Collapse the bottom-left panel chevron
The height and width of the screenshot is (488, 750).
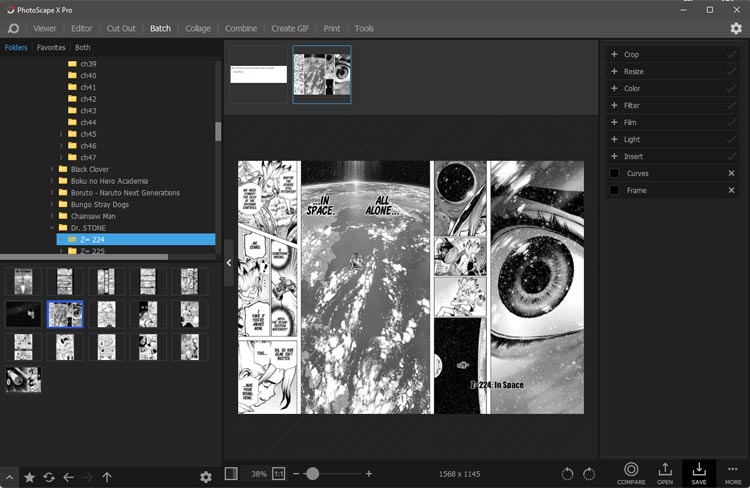pos(10,477)
